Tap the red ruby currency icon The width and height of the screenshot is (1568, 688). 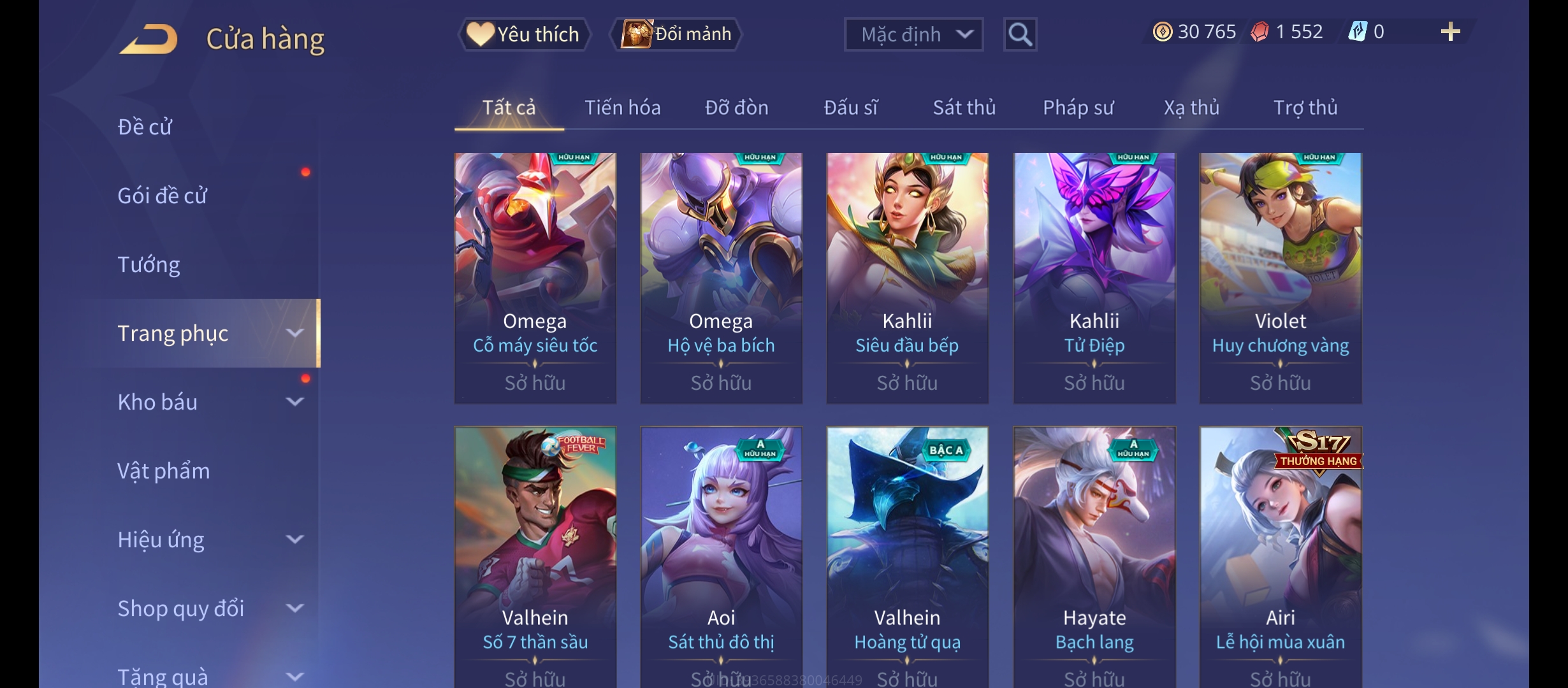1259,32
